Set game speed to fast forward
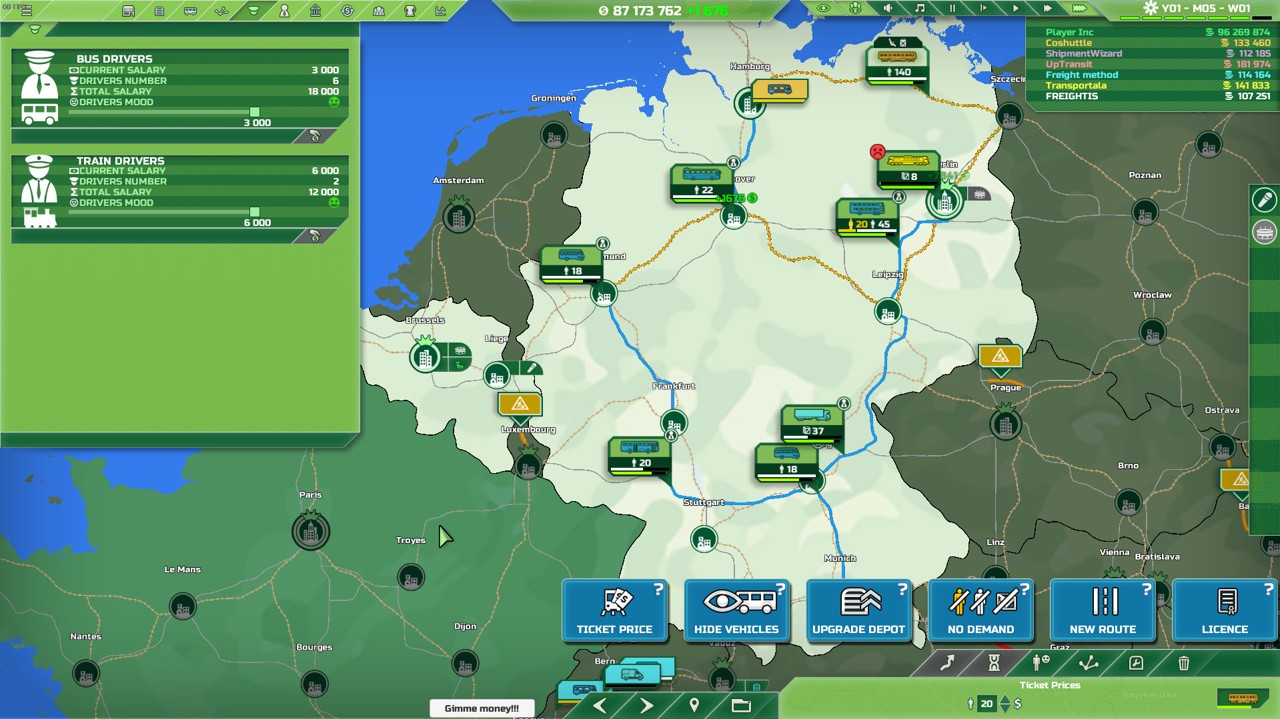The height and width of the screenshot is (719, 1280). pyautogui.click(x=1047, y=9)
